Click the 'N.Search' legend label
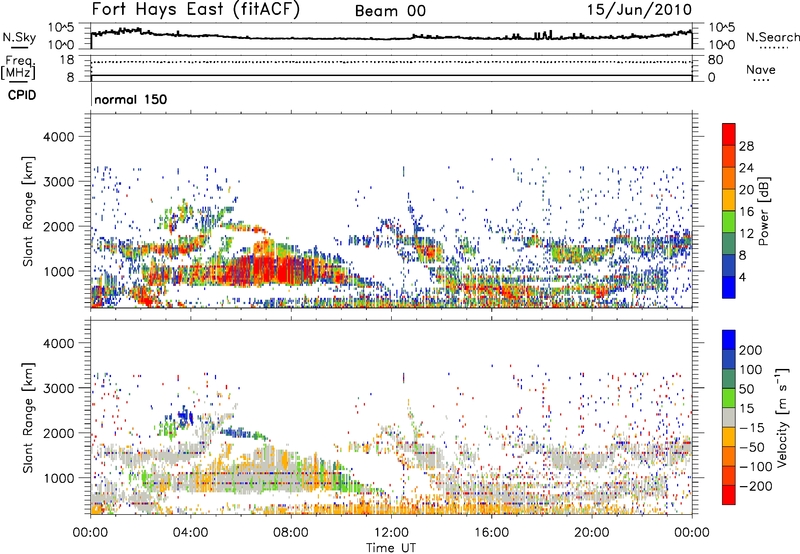The image size is (800, 554). (x=772, y=37)
